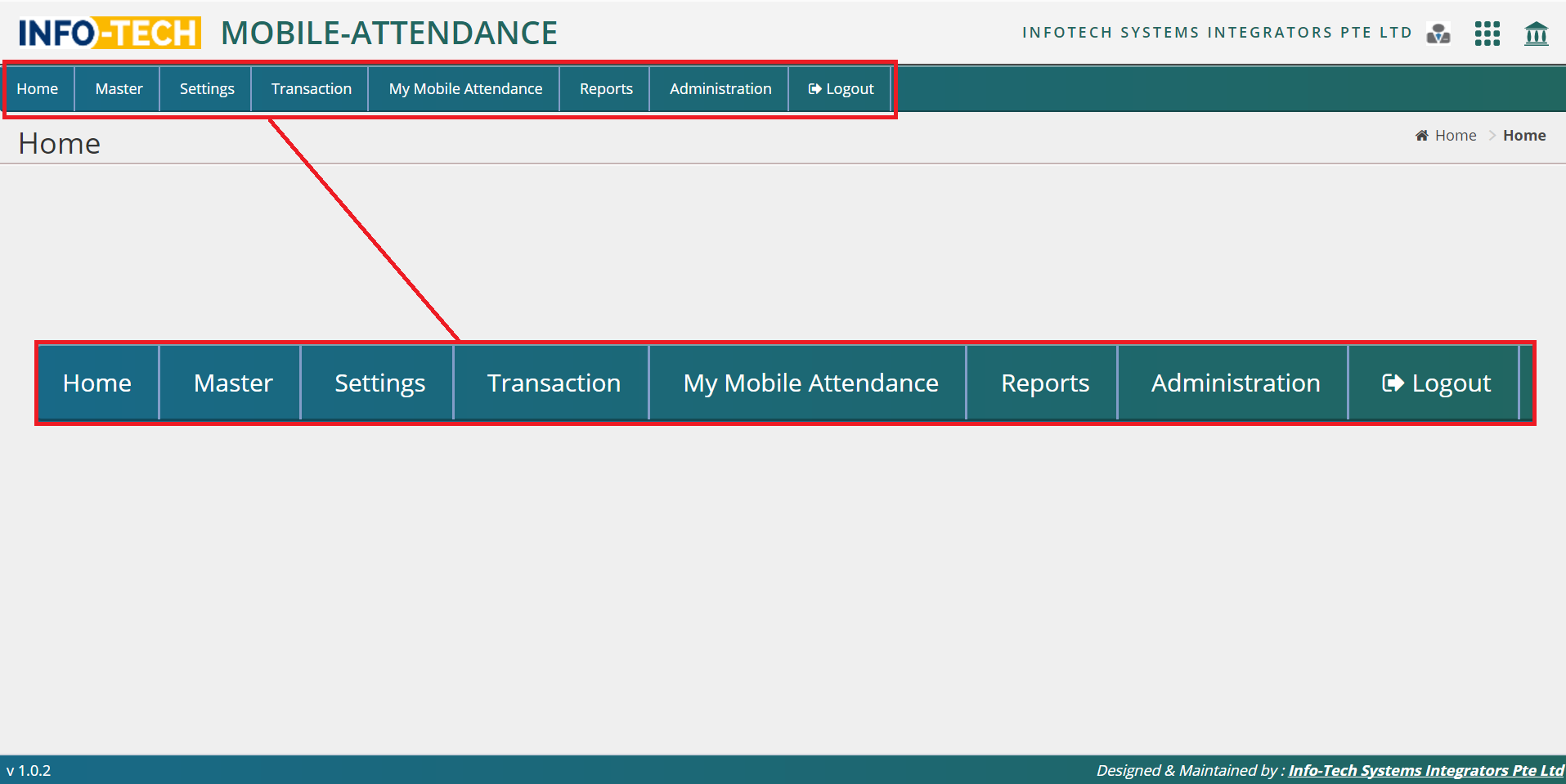This screenshot has width=1566, height=784.
Task: Open Reports menu in top navigation bar
Action: [x=606, y=89]
